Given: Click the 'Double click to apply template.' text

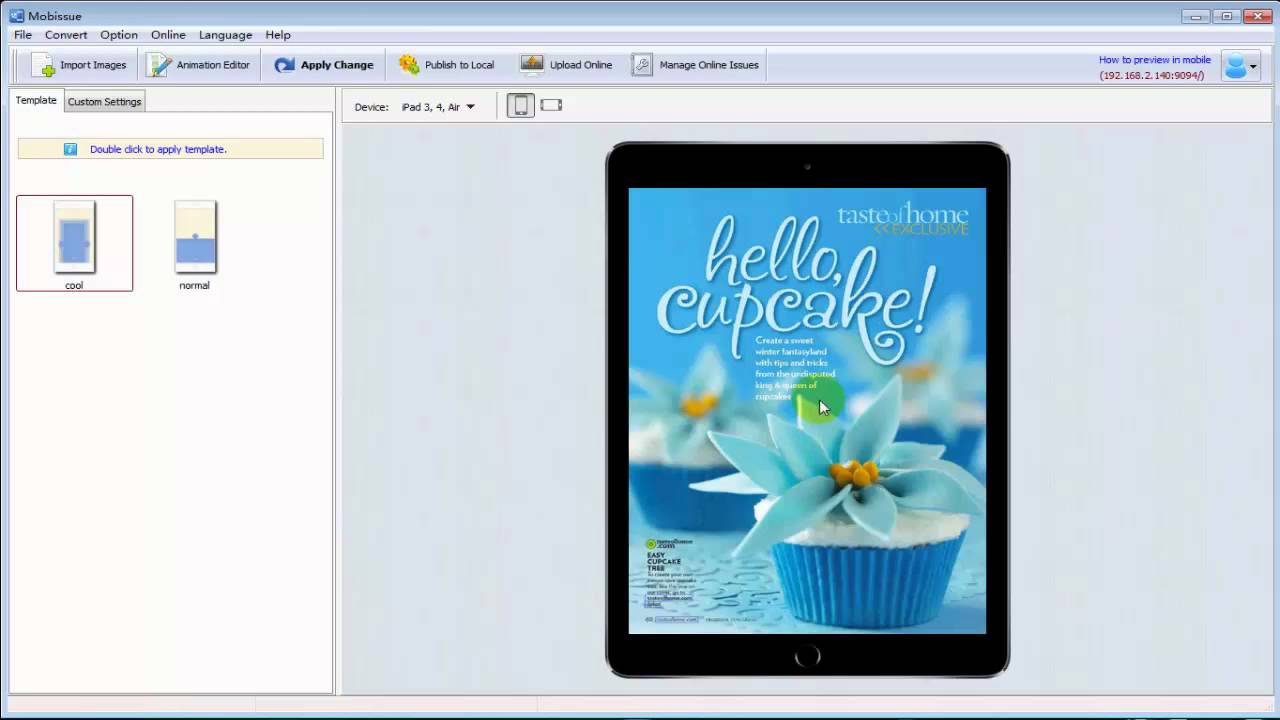Looking at the screenshot, I should pyautogui.click(x=158, y=149).
